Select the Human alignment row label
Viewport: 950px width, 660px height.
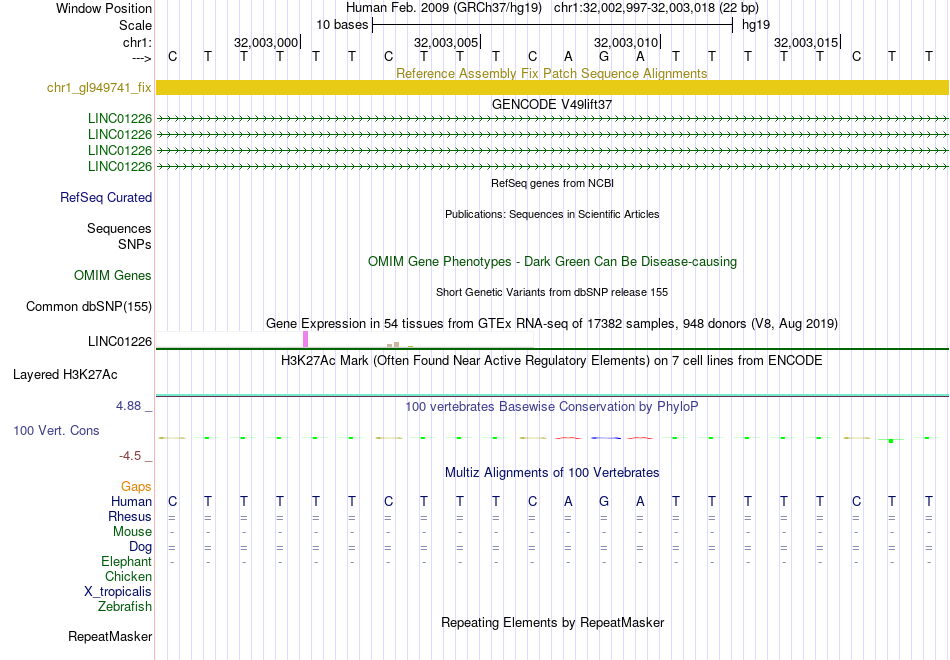131,501
